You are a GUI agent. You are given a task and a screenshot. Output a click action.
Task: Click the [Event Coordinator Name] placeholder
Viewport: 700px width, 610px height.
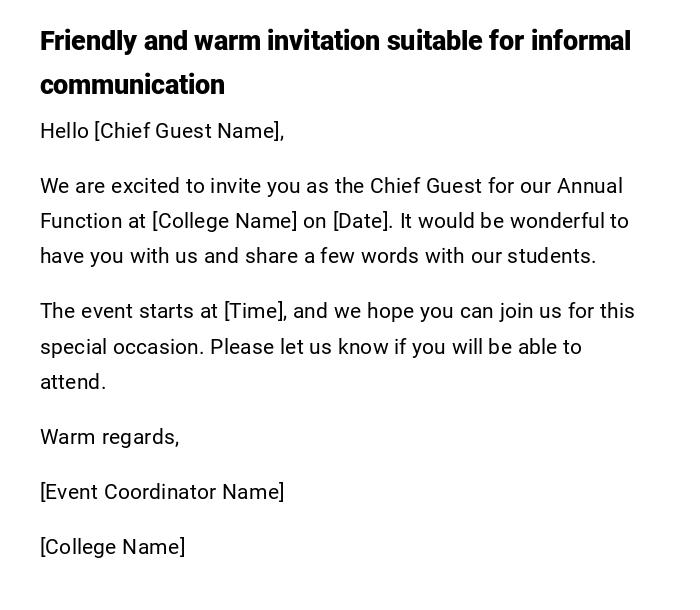click(x=162, y=492)
